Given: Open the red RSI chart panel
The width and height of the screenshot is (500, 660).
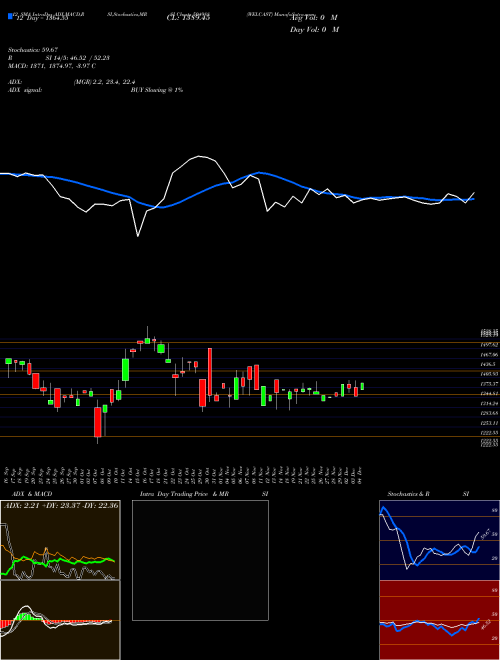Looking at the screenshot, I should 439,620.
